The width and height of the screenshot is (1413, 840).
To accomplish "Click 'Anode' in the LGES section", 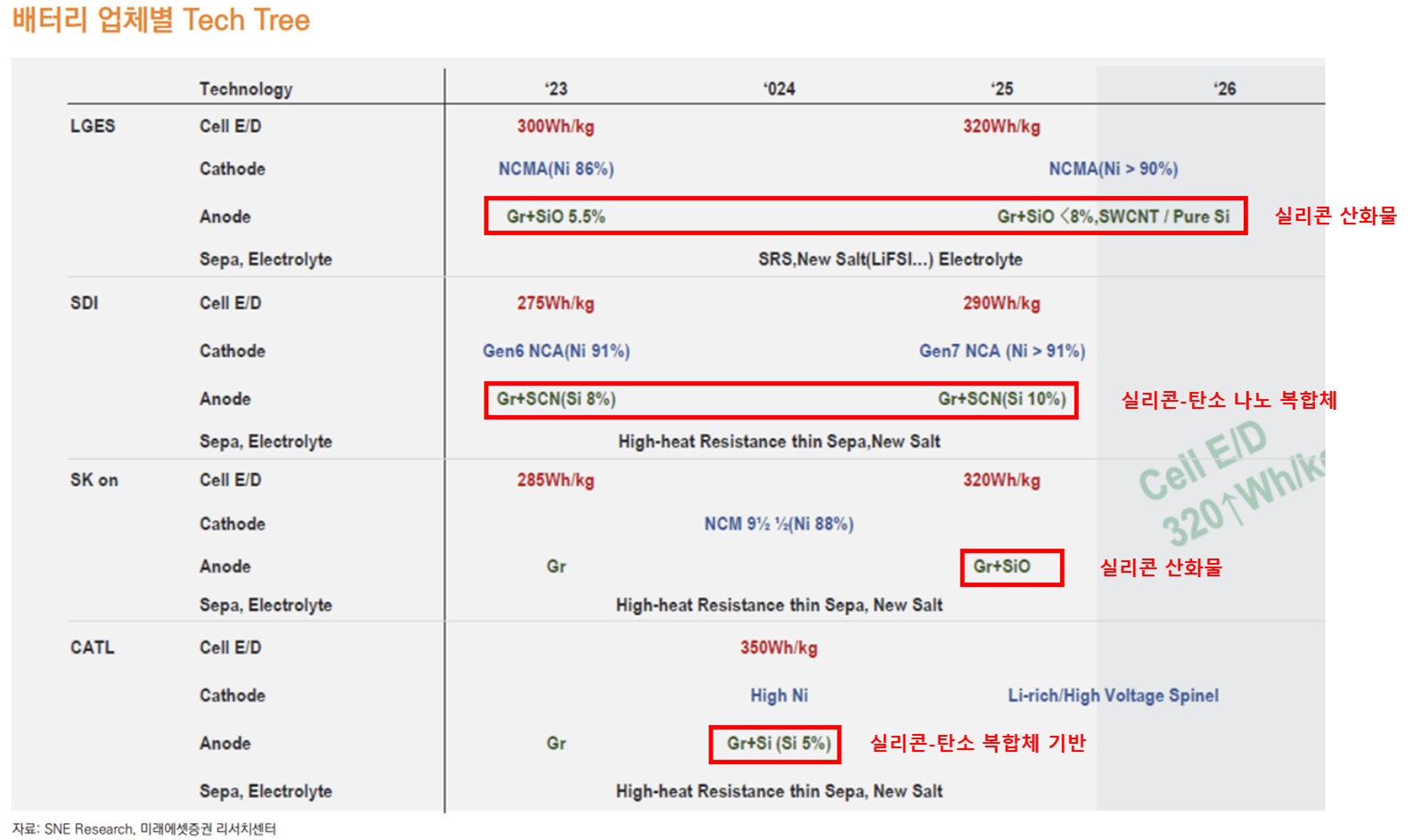I will pos(225,216).
